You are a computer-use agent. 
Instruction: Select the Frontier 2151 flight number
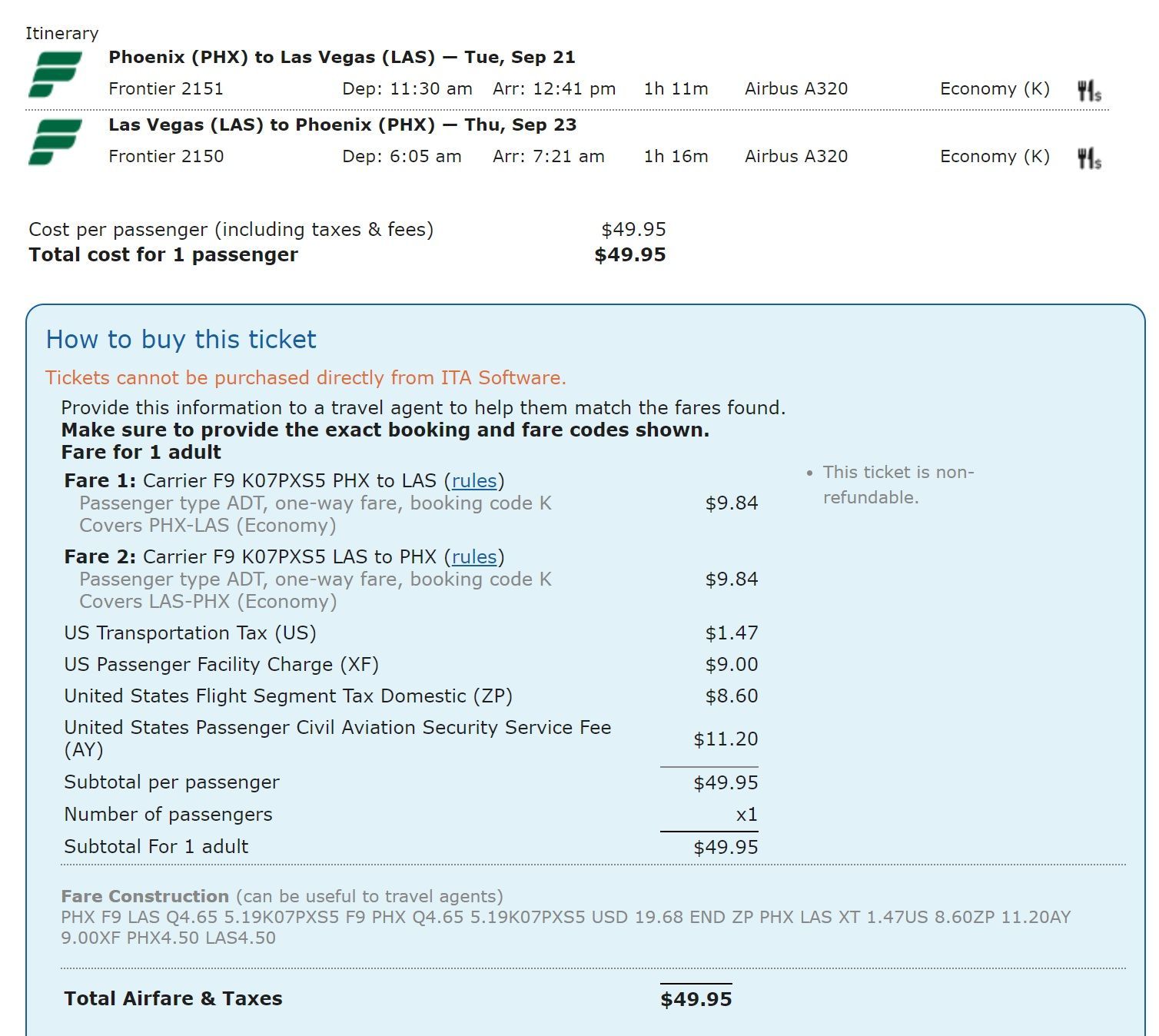coord(166,89)
